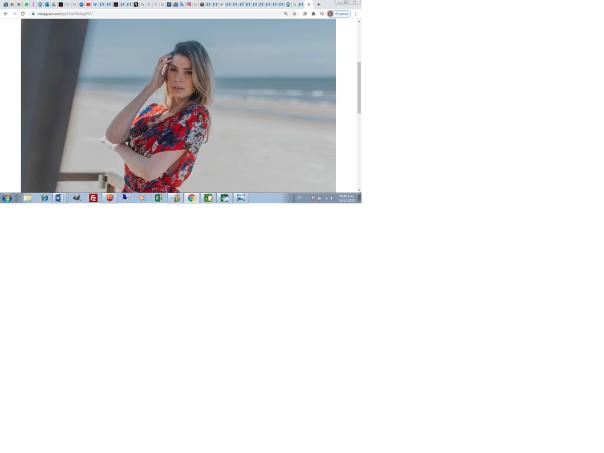Image resolution: width=604 pixels, height=453 pixels.
Task: Open Microsoft Word from the taskbar
Action: pos(59,198)
